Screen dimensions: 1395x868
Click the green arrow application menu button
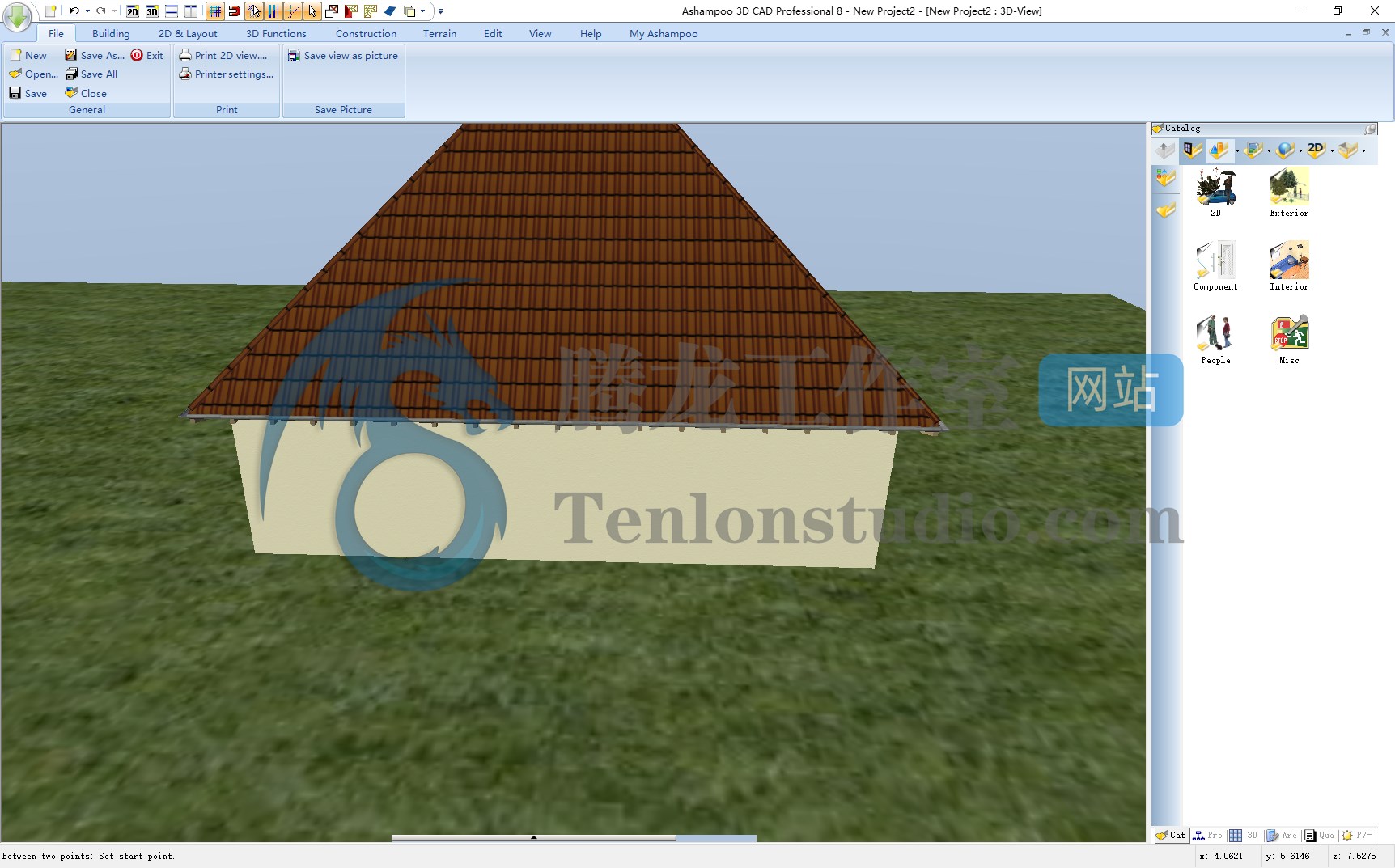[x=17, y=16]
